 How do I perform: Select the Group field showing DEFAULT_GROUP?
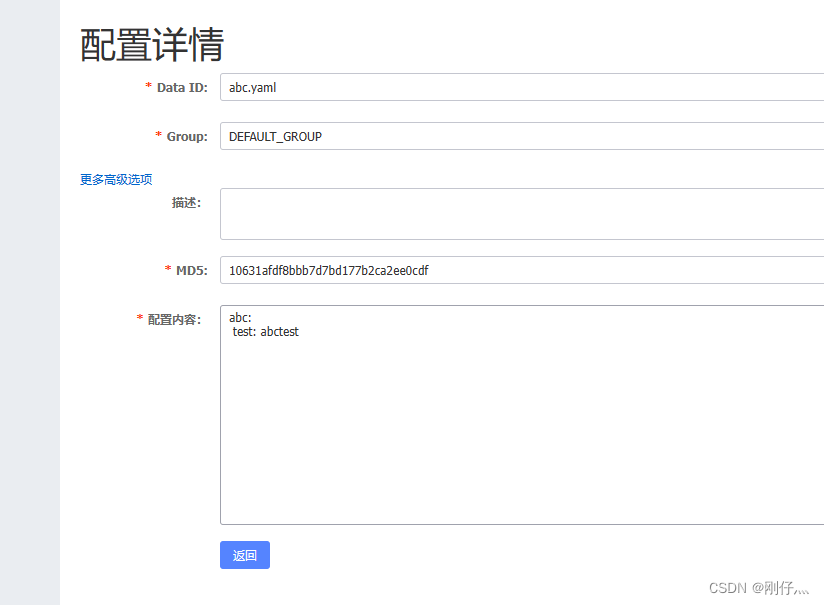450,136
